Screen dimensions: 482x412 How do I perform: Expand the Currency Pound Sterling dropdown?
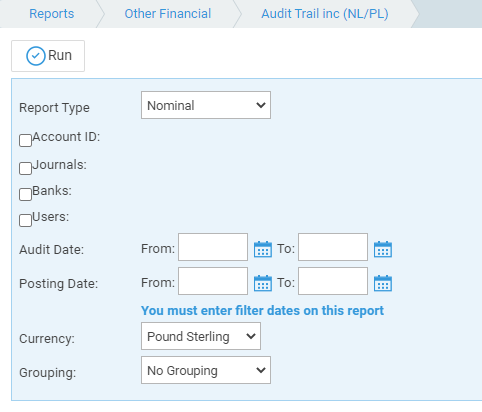(x=201, y=336)
